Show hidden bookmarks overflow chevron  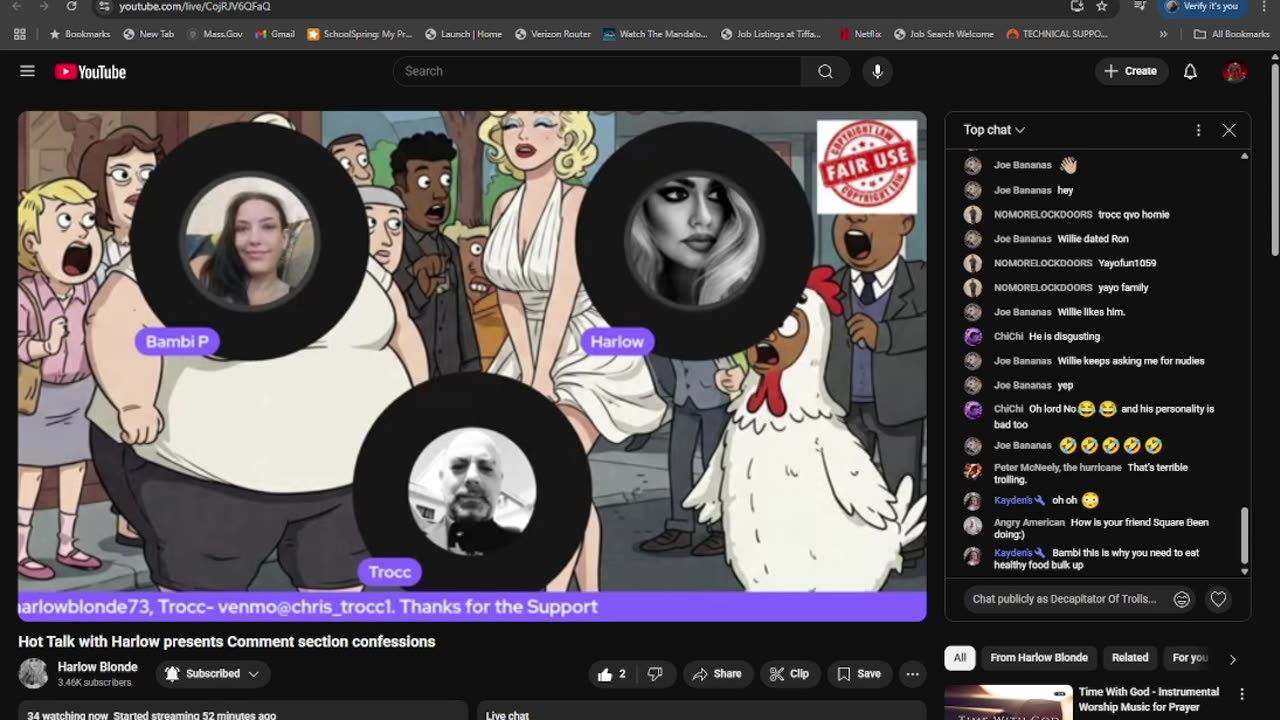point(1163,34)
